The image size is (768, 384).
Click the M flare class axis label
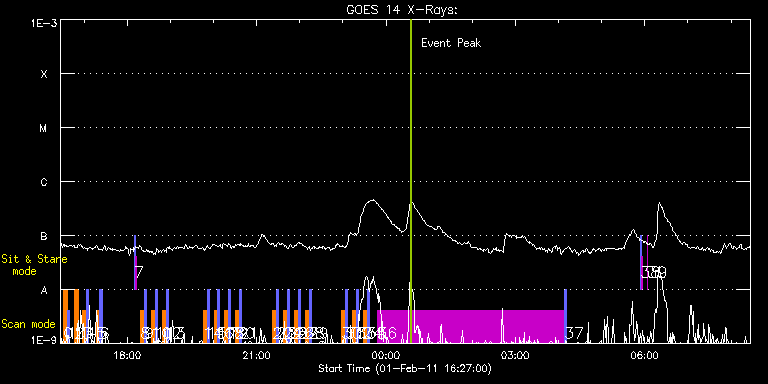pos(44,128)
